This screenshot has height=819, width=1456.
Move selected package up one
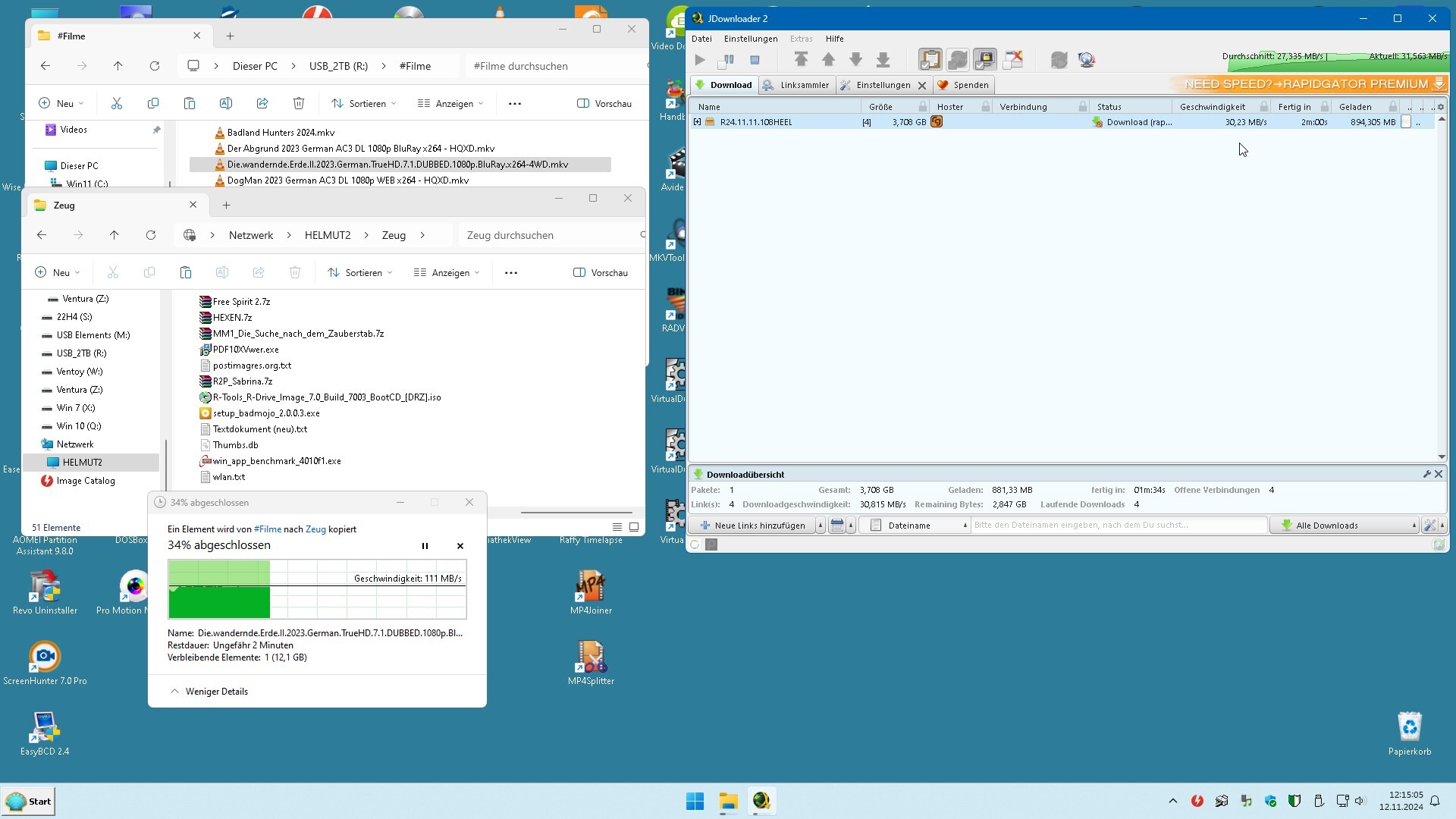coord(828,59)
